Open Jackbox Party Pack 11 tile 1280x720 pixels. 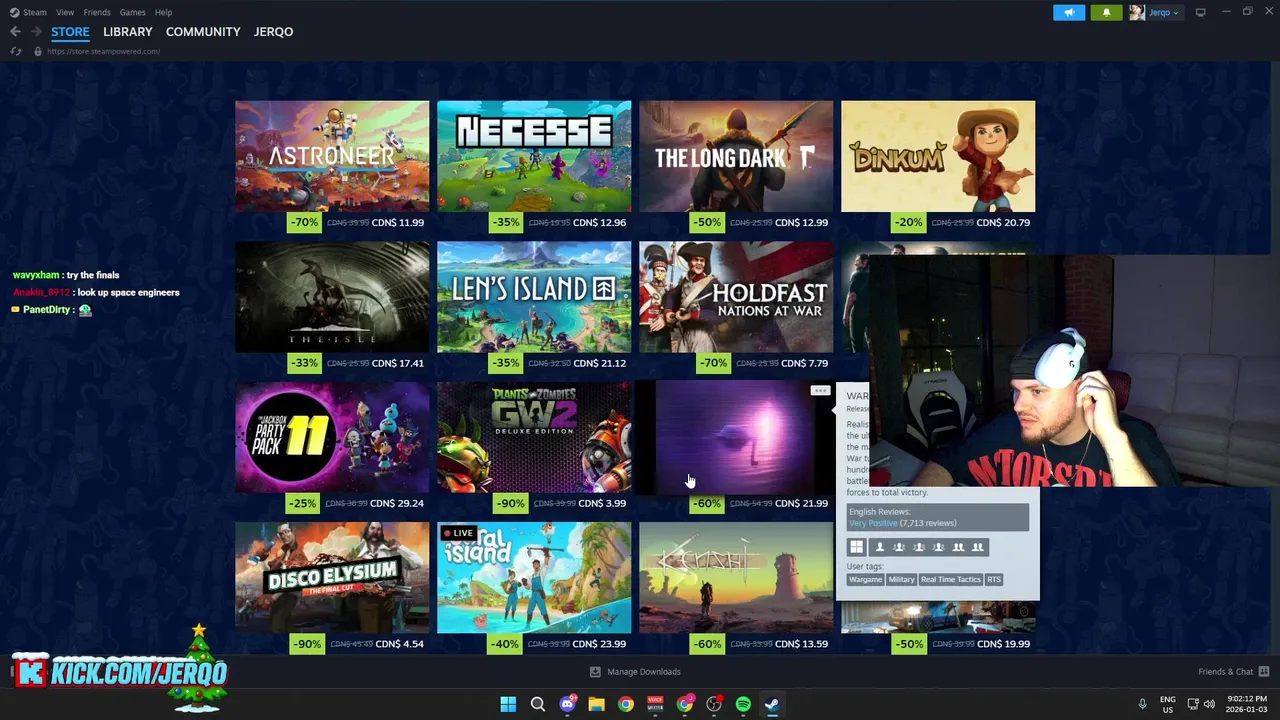coord(332,437)
